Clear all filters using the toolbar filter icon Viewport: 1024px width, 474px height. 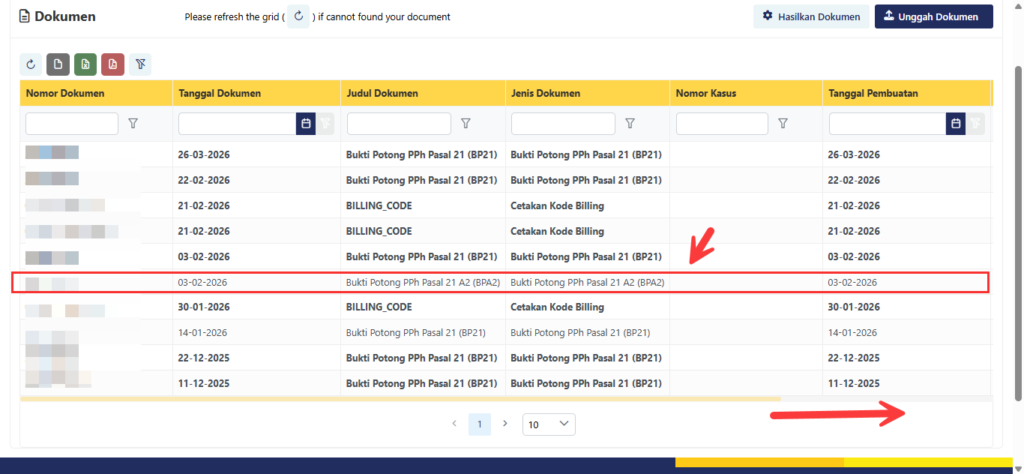139,64
